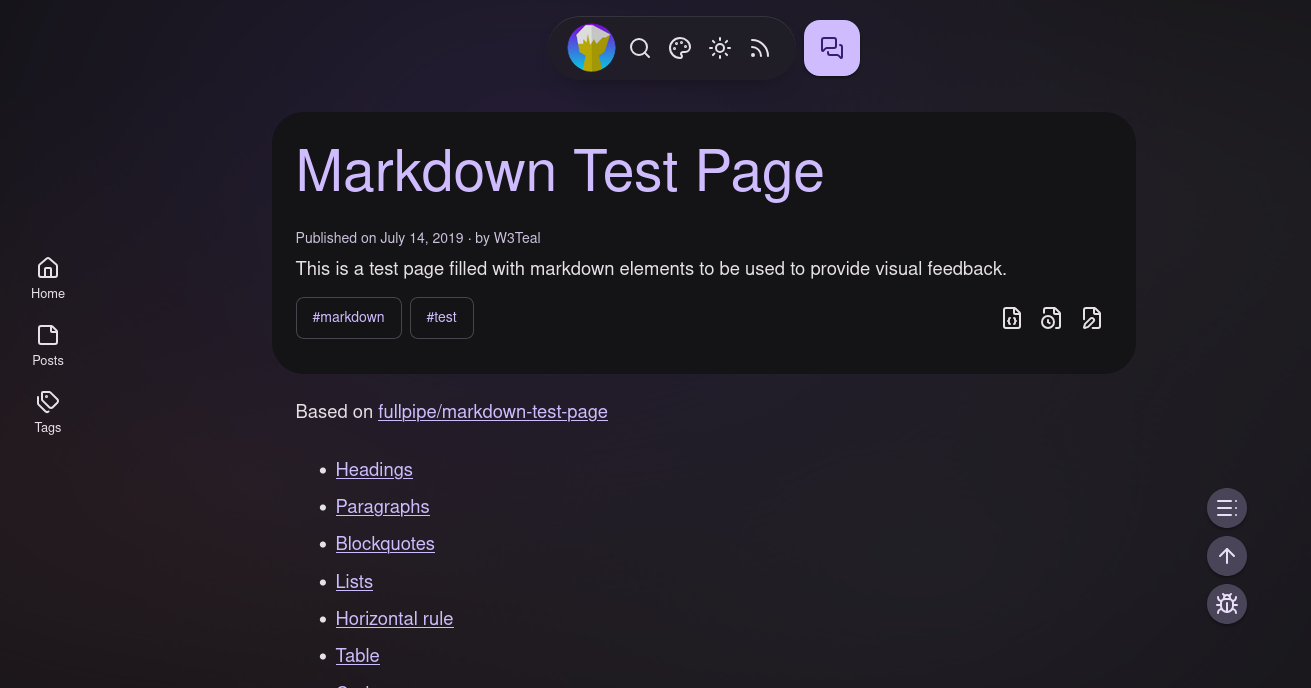The image size is (1311, 688).
Task: View page source file icon
Action: pyautogui.click(x=1012, y=318)
